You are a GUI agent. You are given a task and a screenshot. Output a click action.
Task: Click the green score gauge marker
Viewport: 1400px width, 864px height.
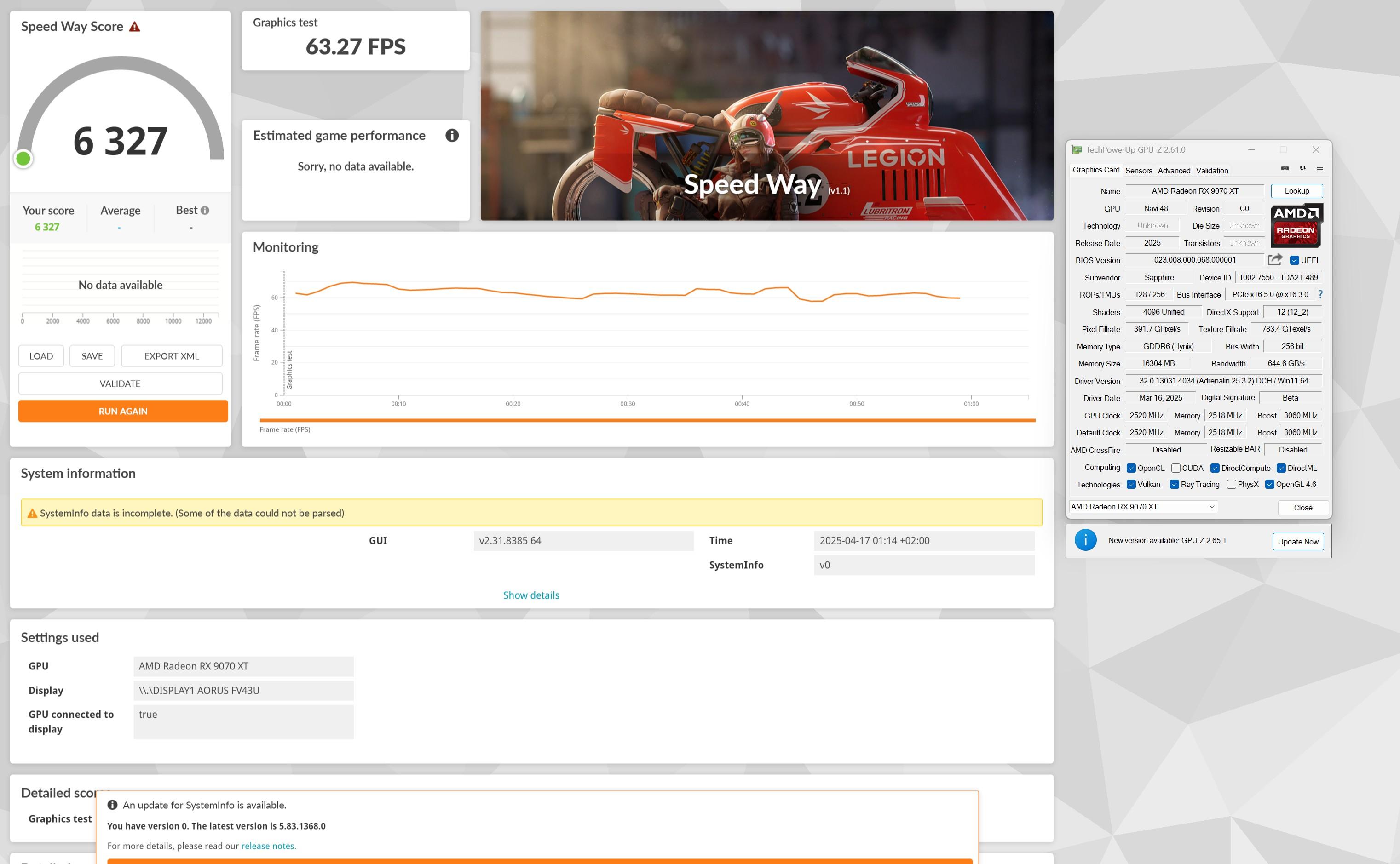(x=23, y=159)
